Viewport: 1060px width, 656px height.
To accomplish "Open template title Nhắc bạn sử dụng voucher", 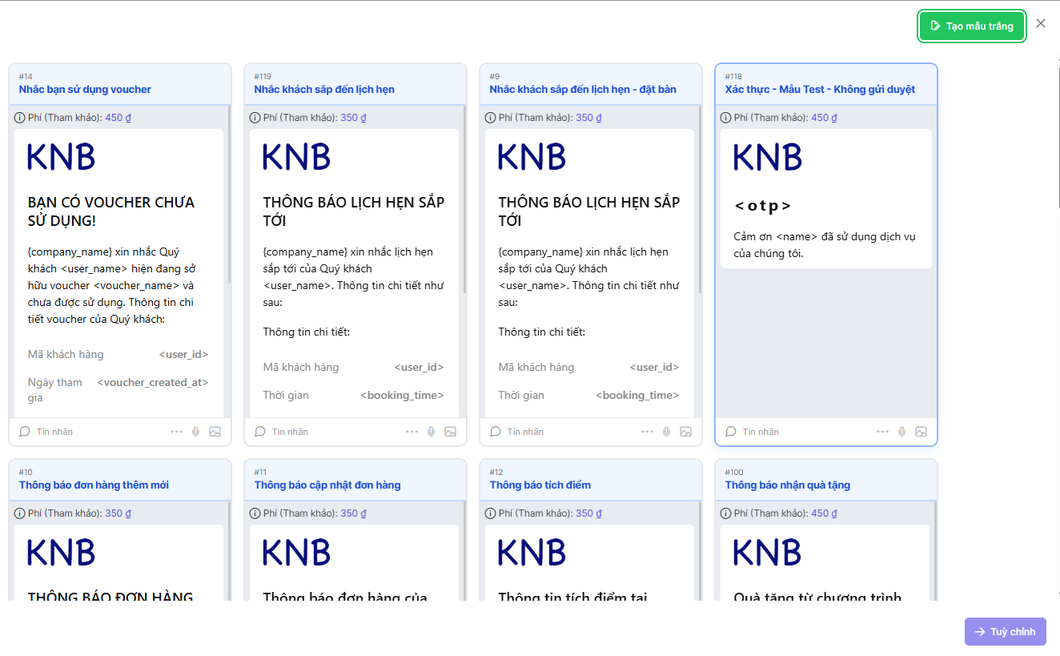I will point(85,89).
